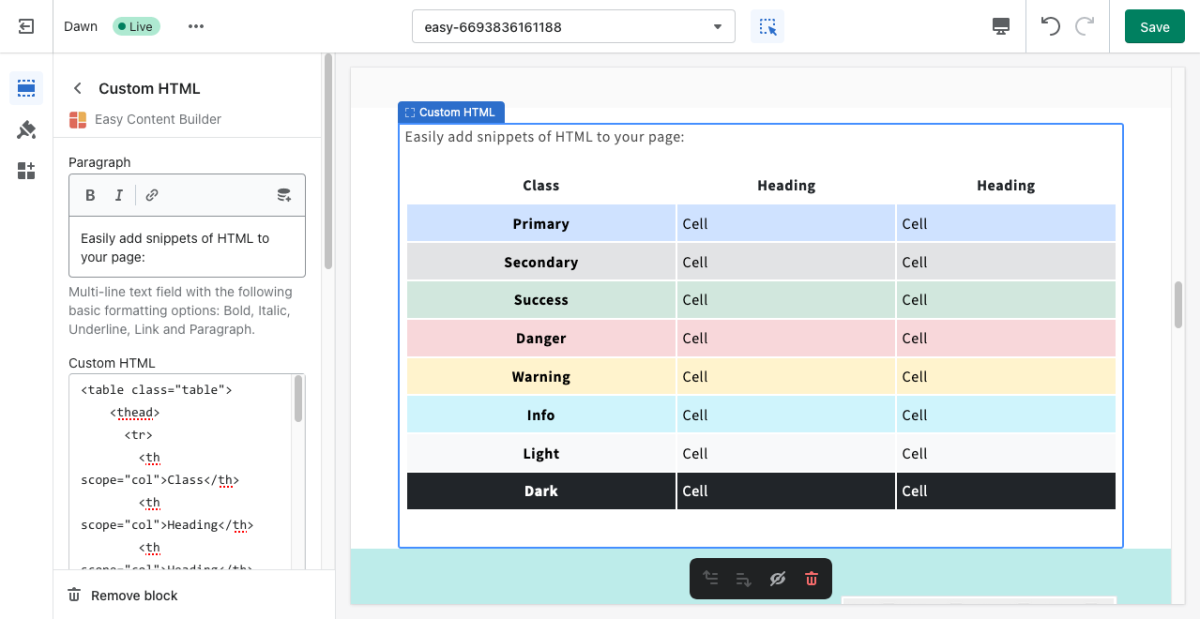1200x619 pixels.
Task: Open the three-dot theme actions menu
Action: (196, 27)
